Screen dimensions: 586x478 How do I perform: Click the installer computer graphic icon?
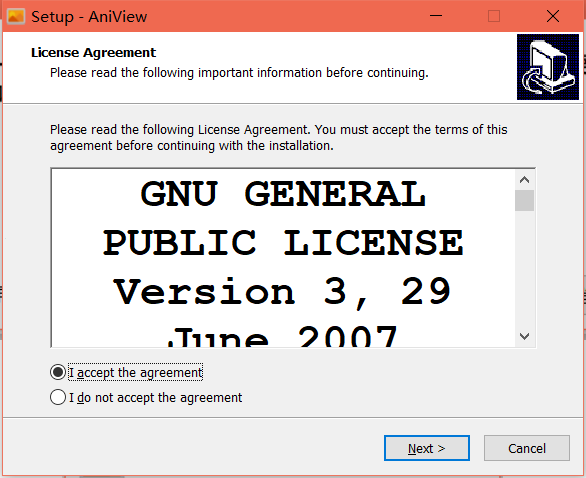[x=548, y=67]
